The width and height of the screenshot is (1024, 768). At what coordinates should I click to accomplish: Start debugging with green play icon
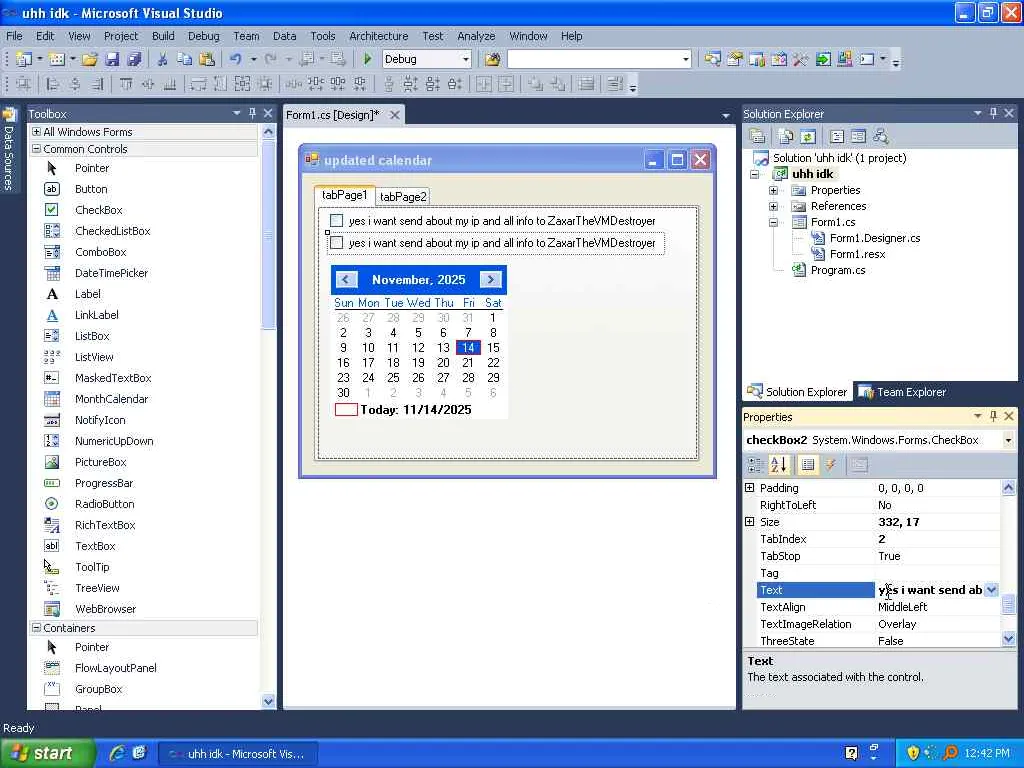click(367, 59)
